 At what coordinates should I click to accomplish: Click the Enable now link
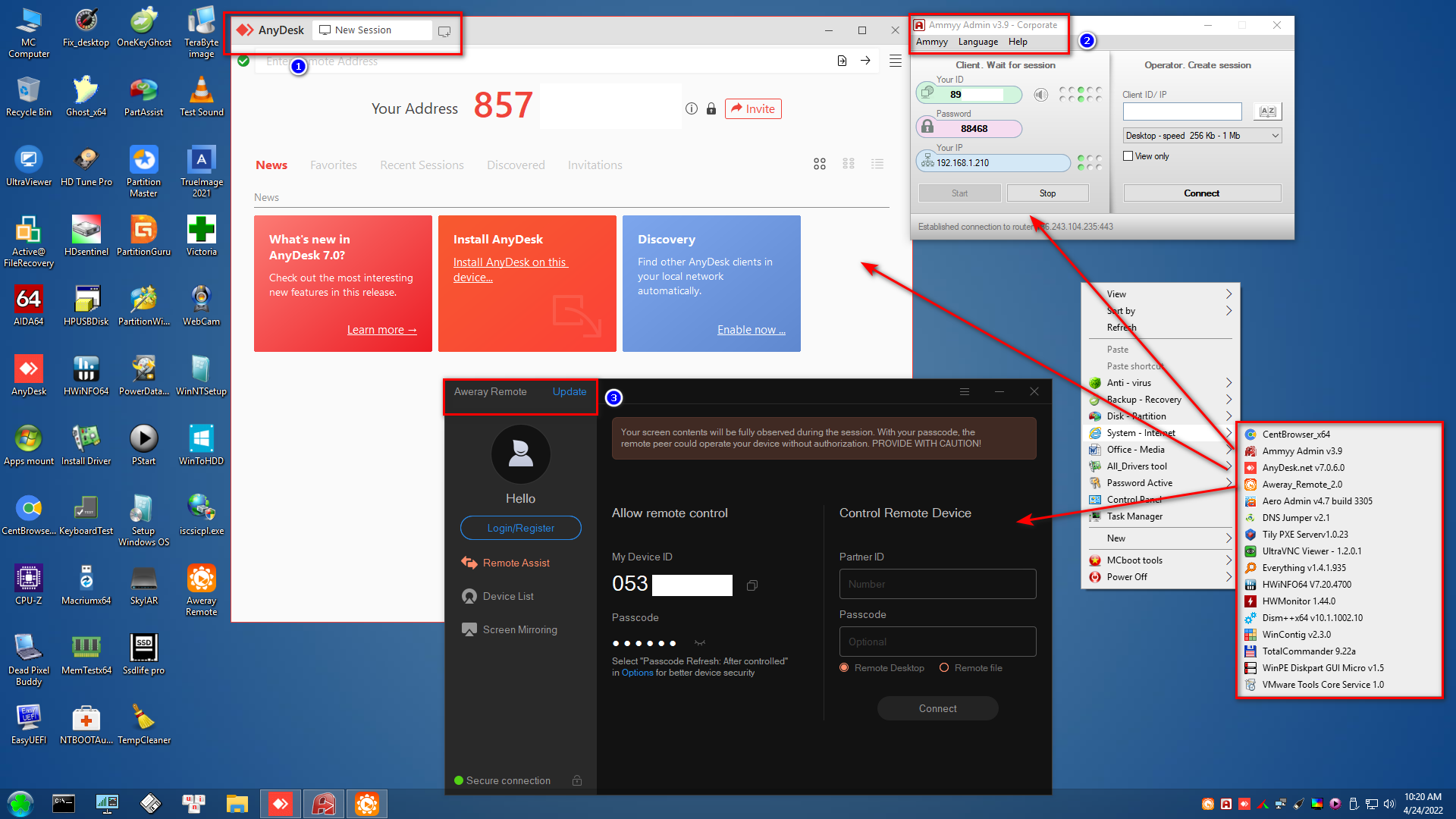tap(751, 330)
